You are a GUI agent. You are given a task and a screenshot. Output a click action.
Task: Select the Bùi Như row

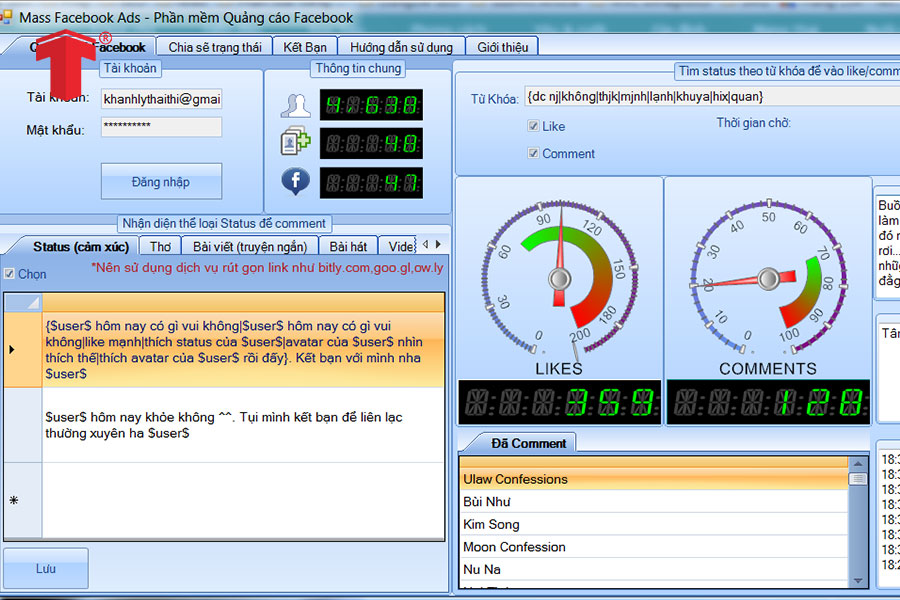pyautogui.click(x=654, y=501)
